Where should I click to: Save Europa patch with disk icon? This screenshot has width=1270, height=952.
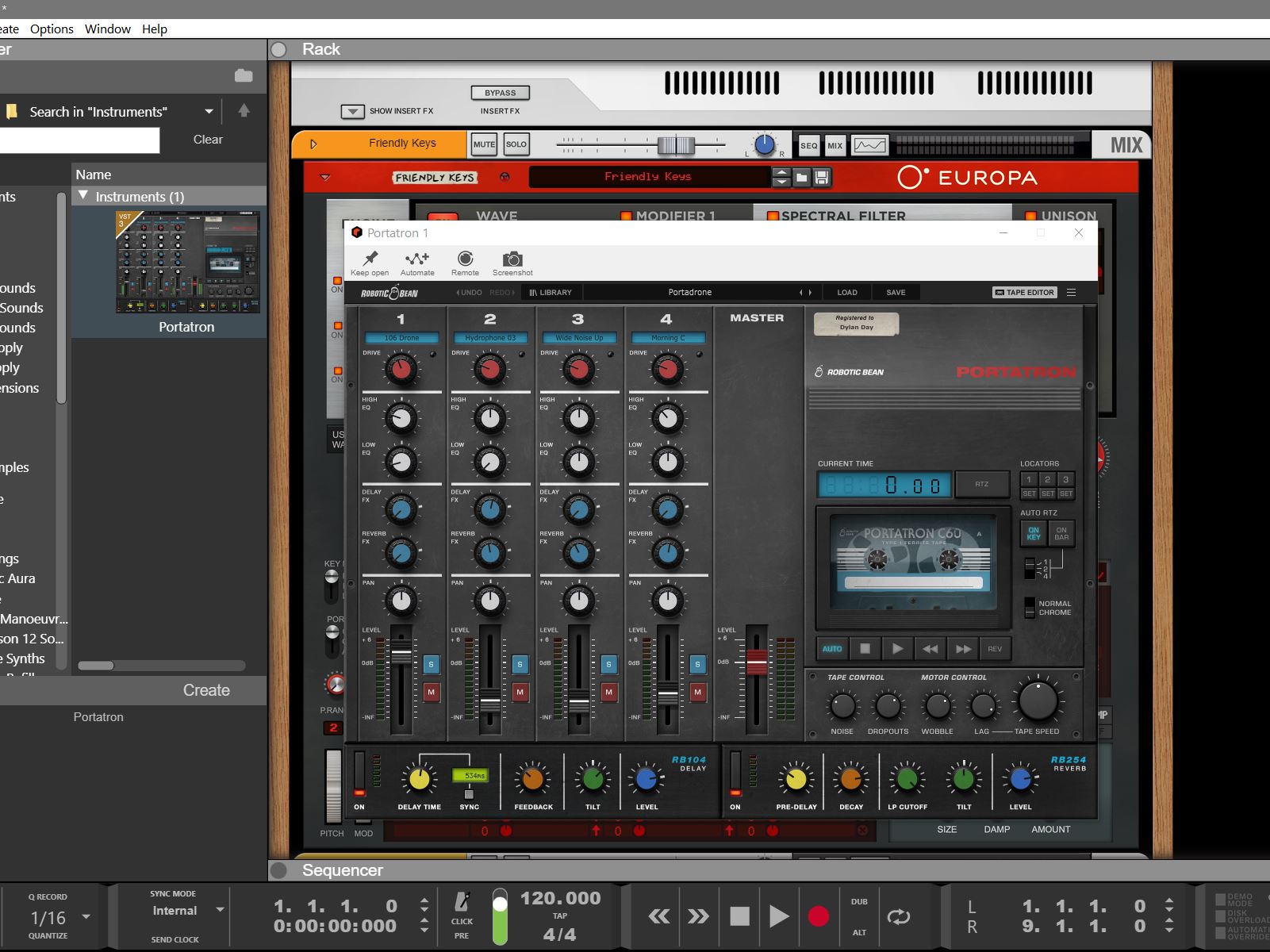(822, 177)
